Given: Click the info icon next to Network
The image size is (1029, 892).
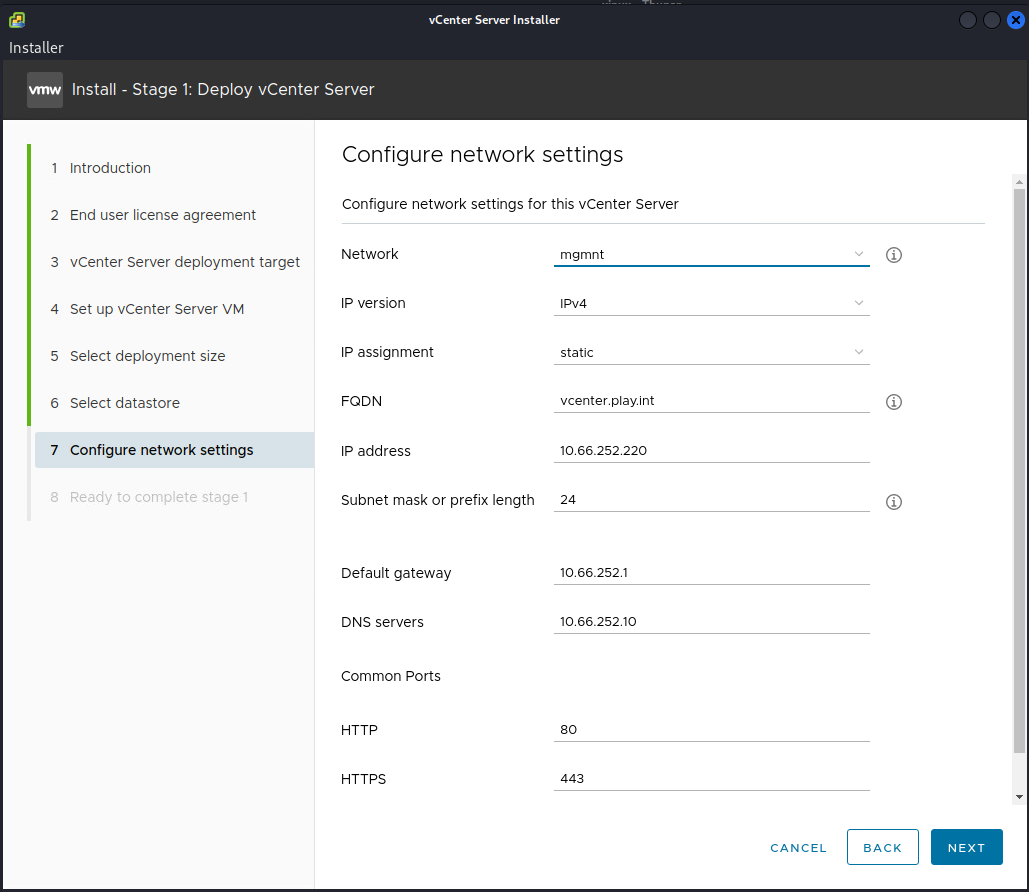Looking at the screenshot, I should 894,255.
